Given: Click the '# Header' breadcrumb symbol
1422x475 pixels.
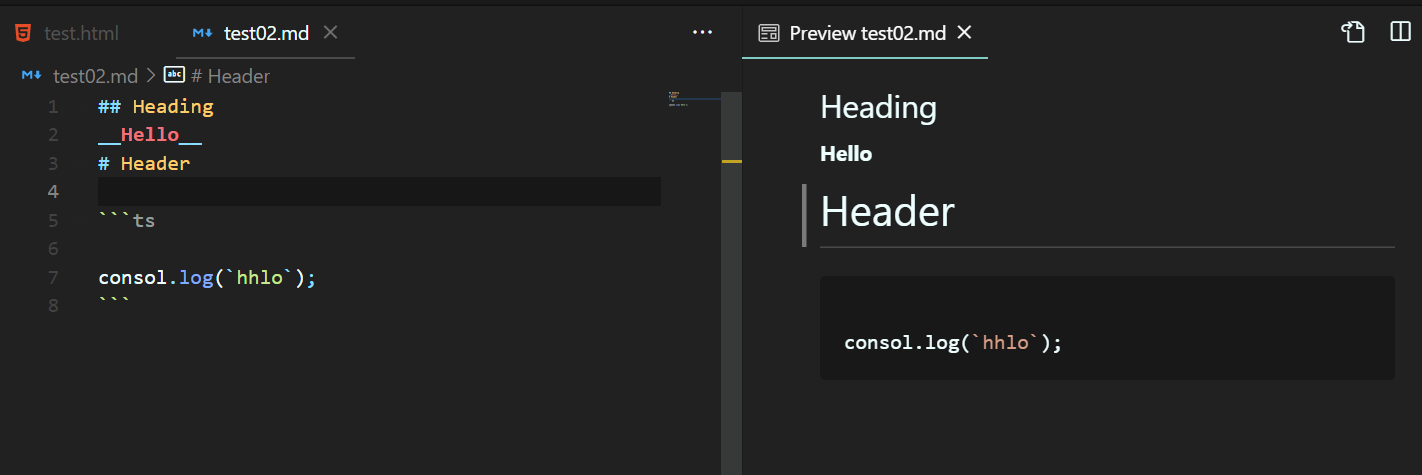Looking at the screenshot, I should (x=230, y=76).
